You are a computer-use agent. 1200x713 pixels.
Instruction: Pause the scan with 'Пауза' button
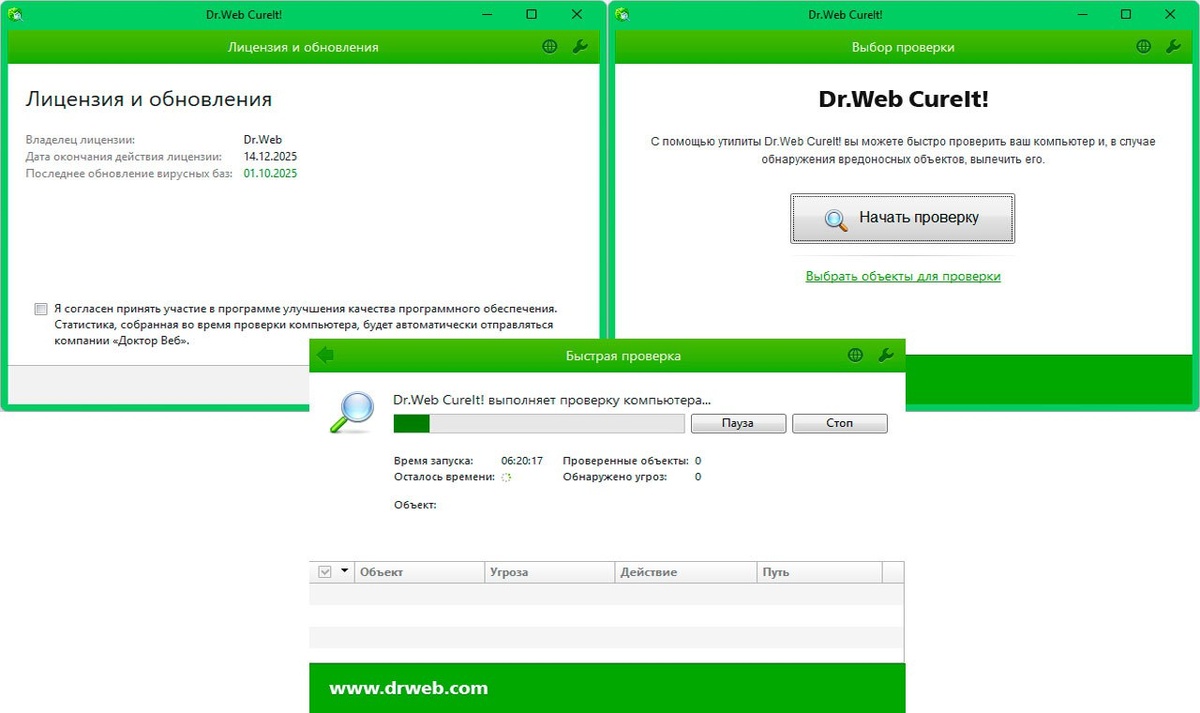(x=737, y=423)
